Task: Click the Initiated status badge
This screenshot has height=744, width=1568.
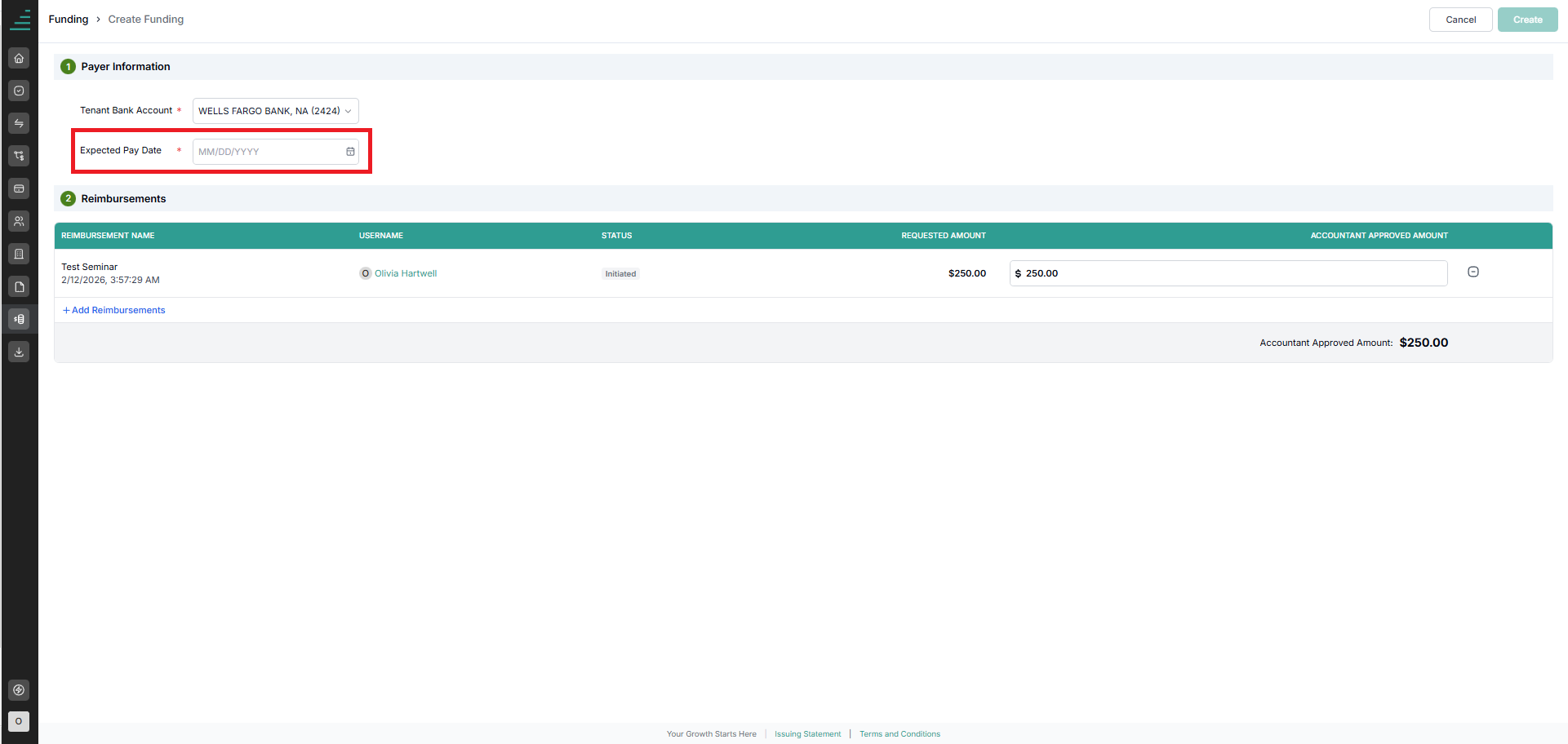Action: 620,274
